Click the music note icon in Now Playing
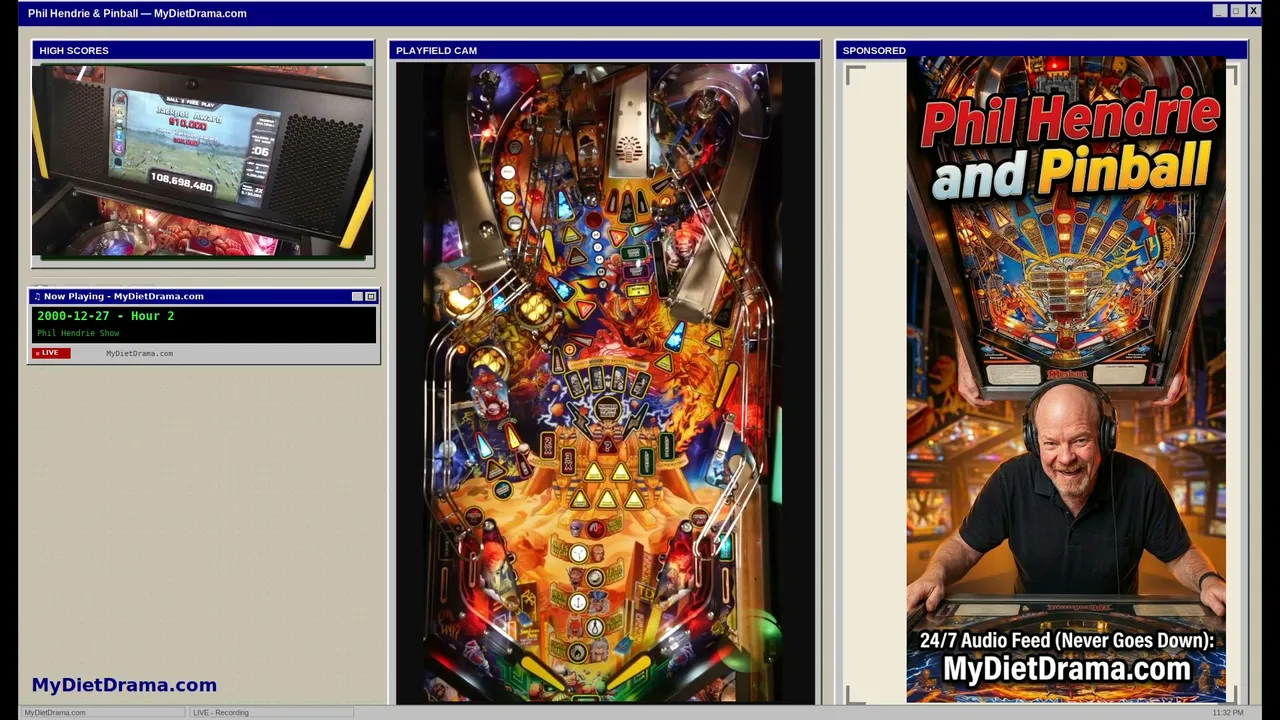1280x720 pixels. pyautogui.click(x=37, y=296)
